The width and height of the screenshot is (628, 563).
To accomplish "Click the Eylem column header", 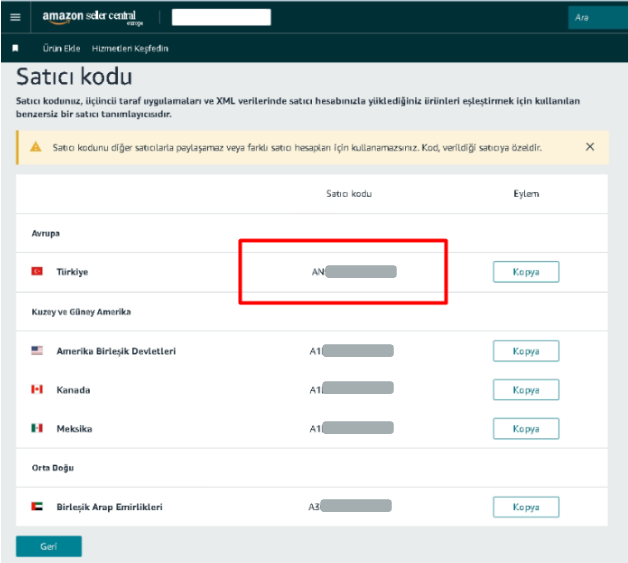I will pyautogui.click(x=526, y=194).
